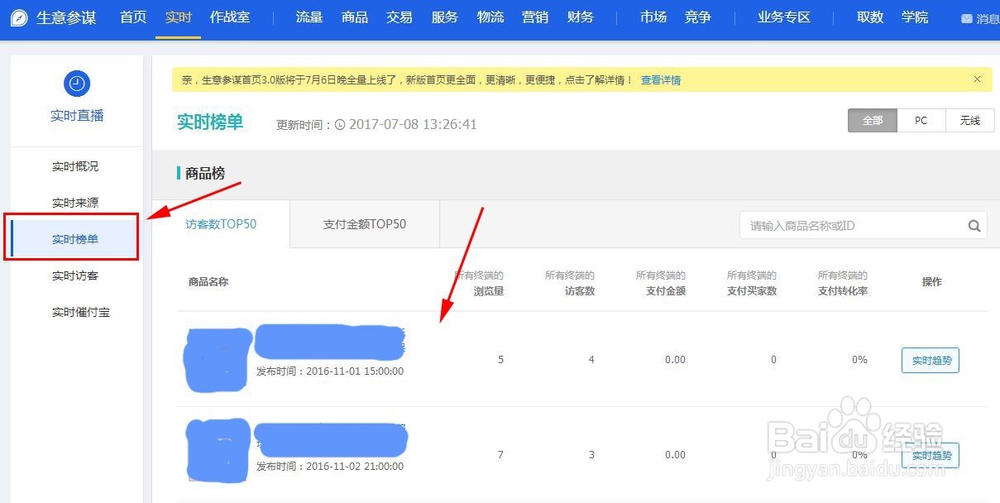Select the 实时 top menu item

click(x=178, y=17)
